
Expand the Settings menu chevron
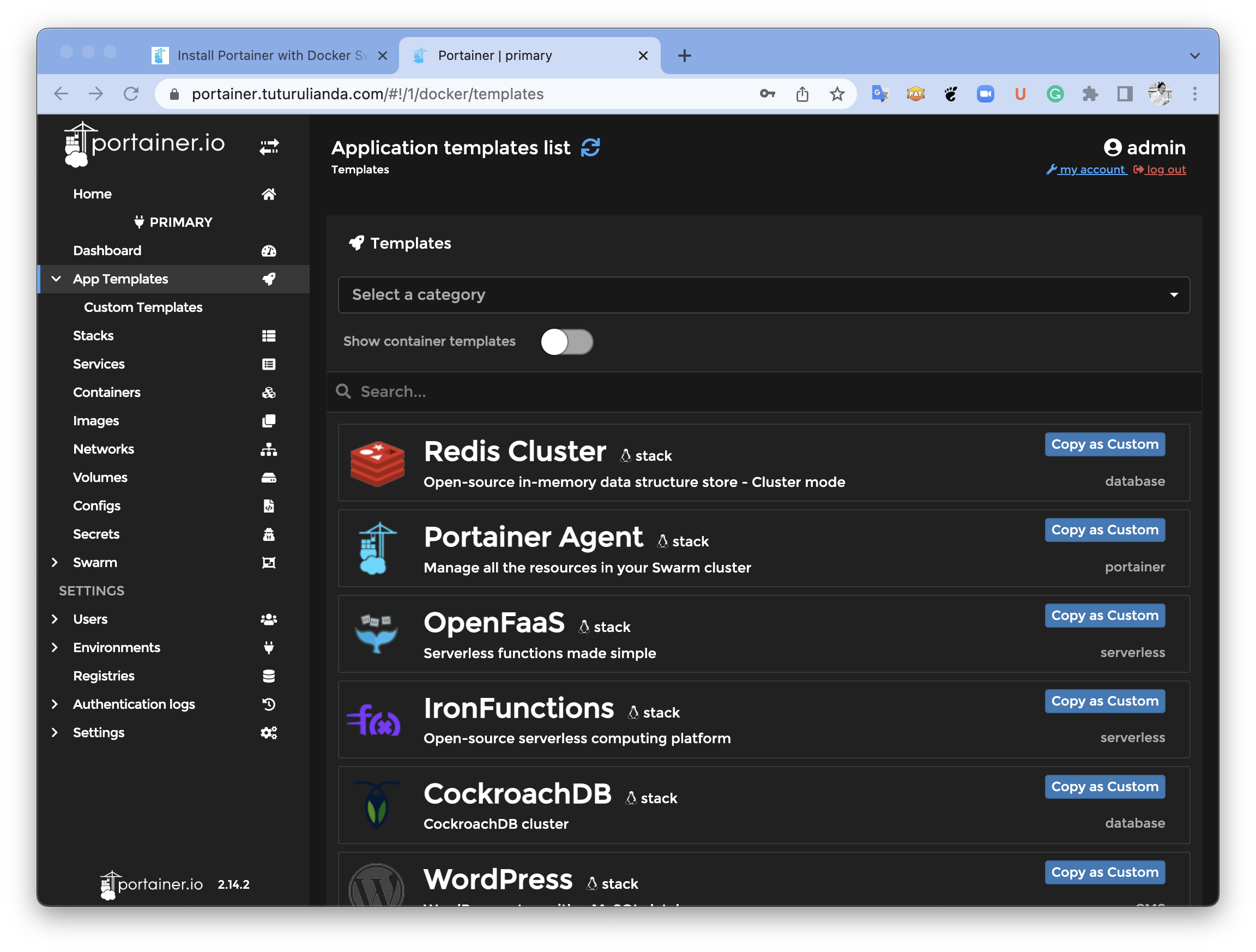pyautogui.click(x=55, y=733)
